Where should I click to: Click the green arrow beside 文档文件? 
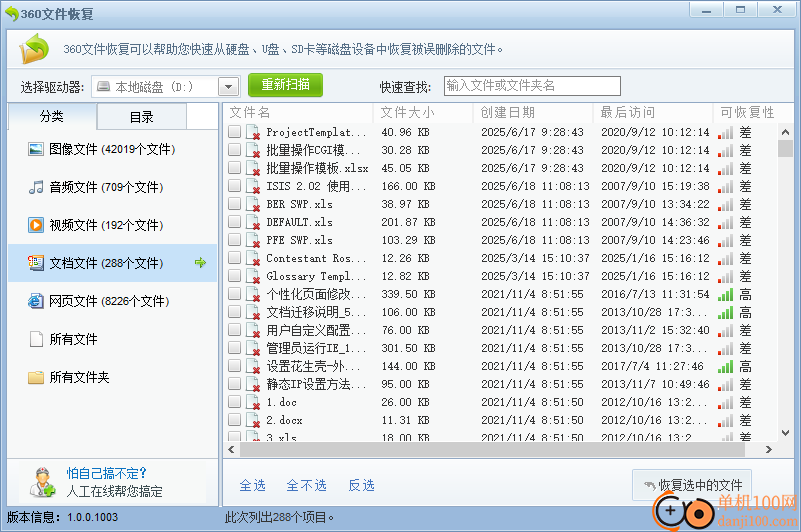pyautogui.click(x=200, y=263)
